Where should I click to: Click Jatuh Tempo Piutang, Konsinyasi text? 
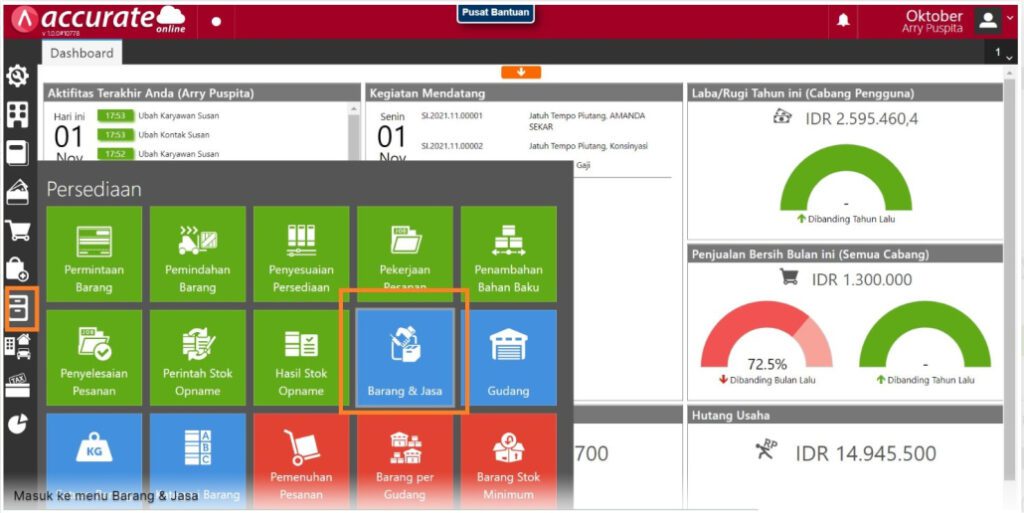[588, 146]
